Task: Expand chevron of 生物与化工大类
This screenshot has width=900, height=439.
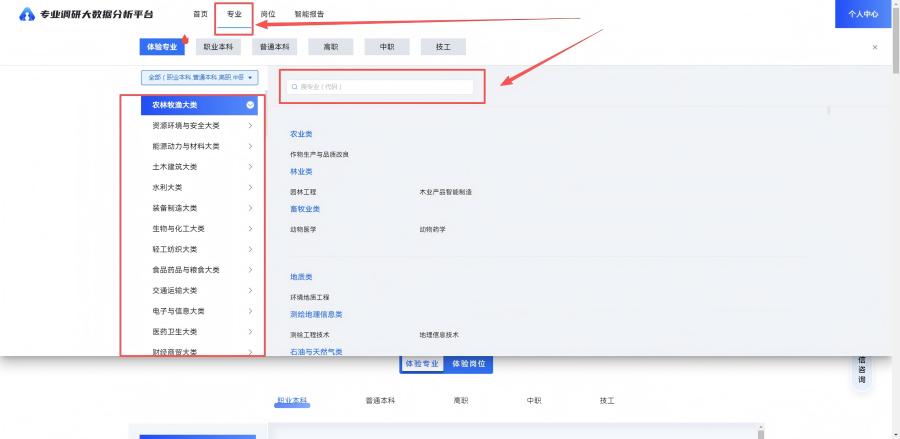Action: tap(250, 228)
